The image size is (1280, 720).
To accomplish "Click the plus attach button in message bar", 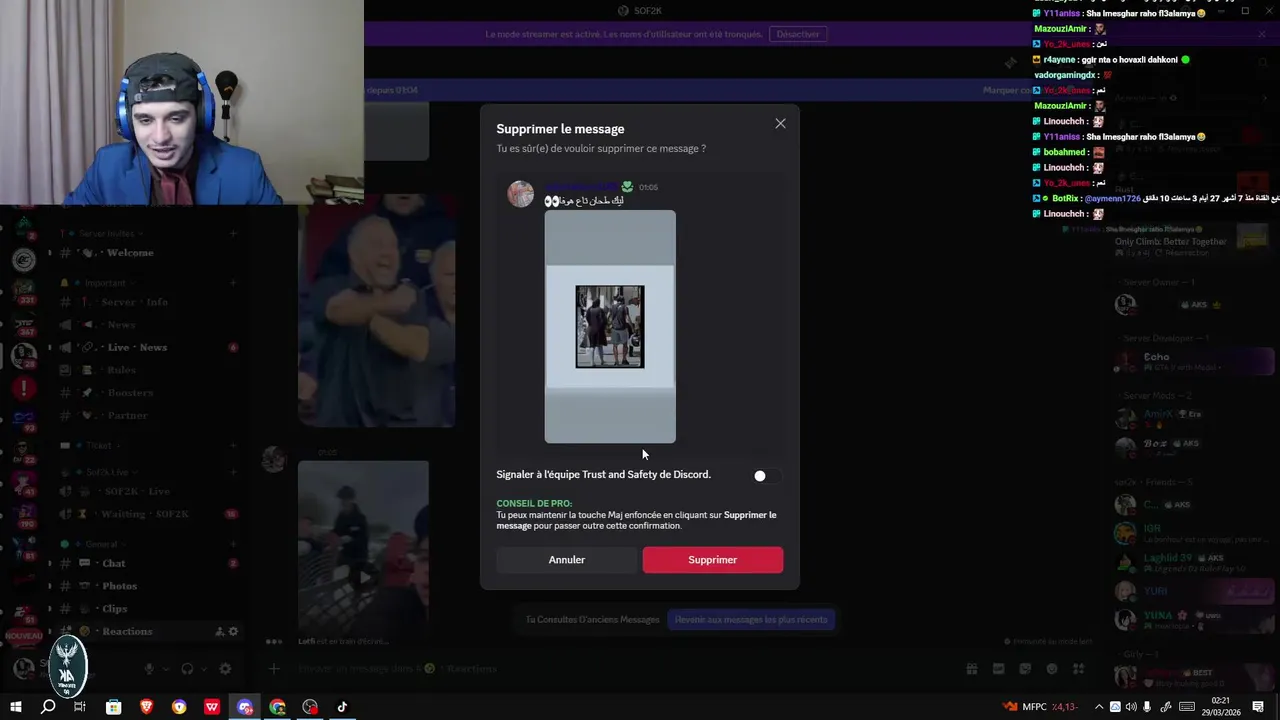I will 274,668.
